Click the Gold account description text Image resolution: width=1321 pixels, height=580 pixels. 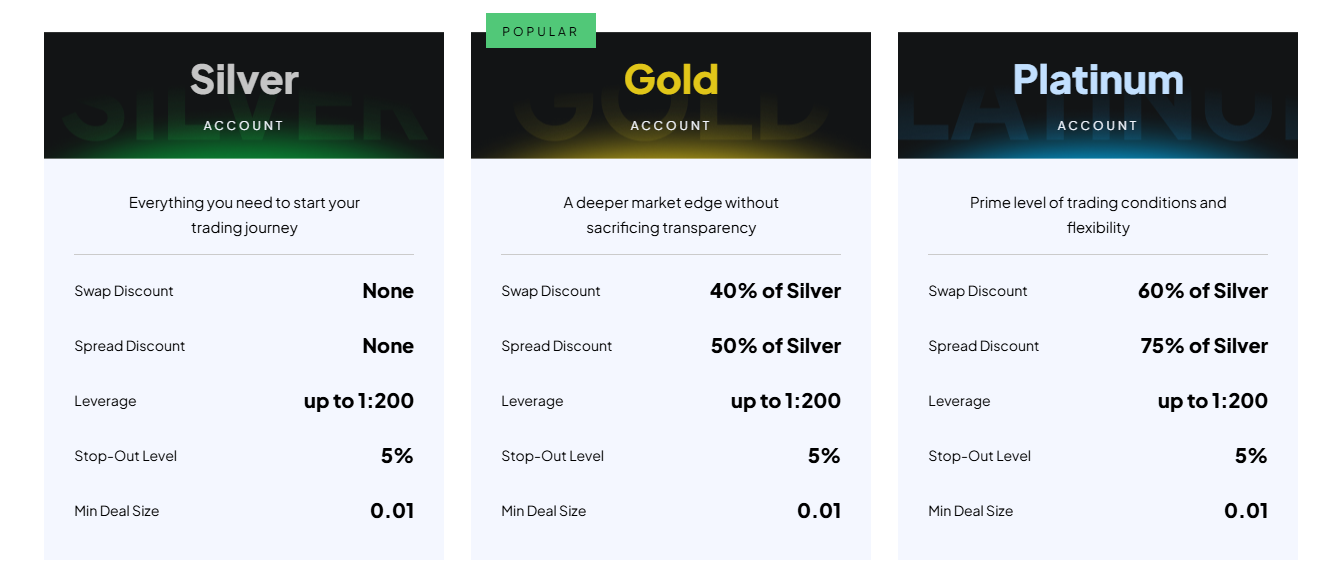671,215
